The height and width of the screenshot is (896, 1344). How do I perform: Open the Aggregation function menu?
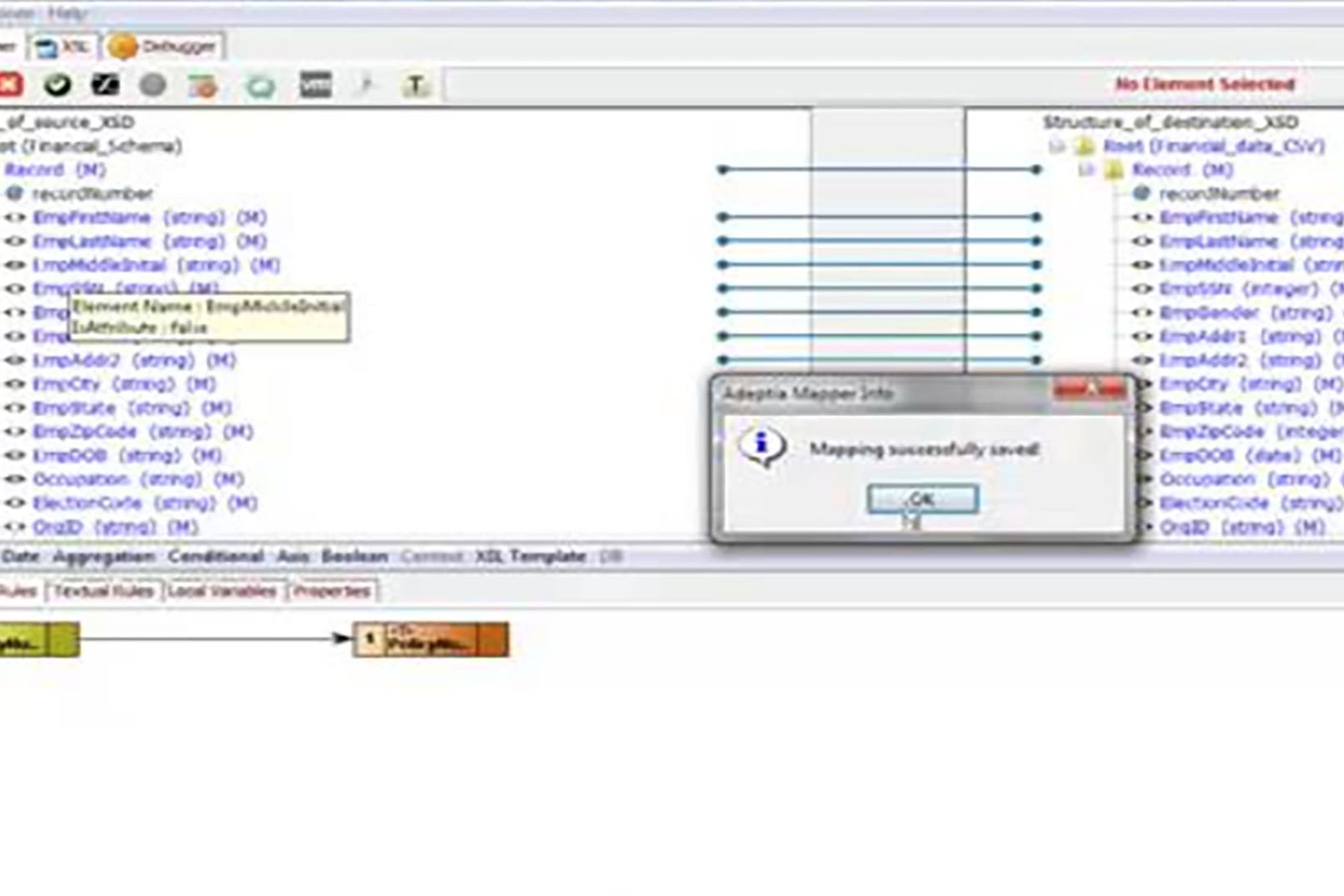[x=104, y=556]
